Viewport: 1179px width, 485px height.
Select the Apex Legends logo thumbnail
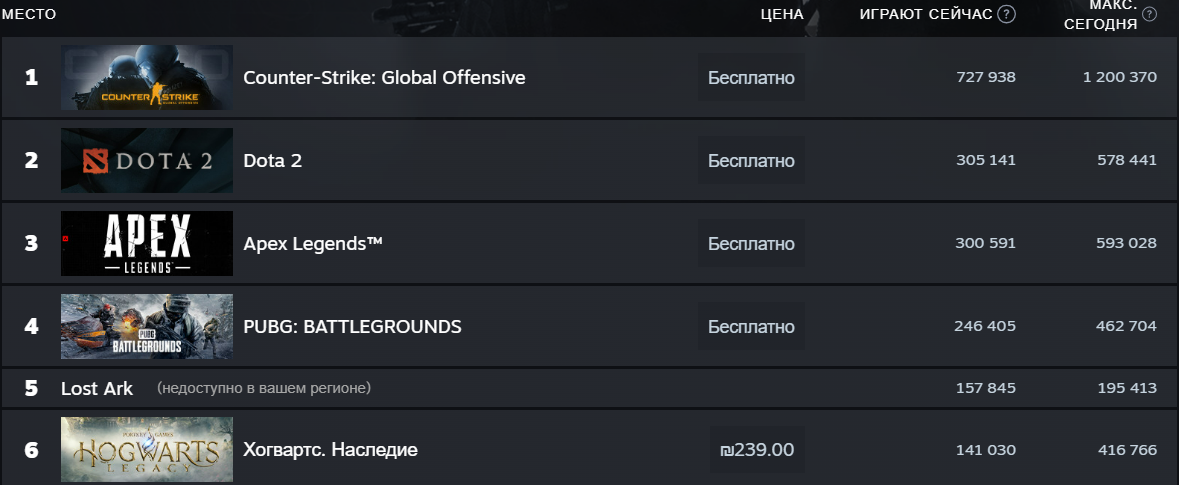(147, 243)
